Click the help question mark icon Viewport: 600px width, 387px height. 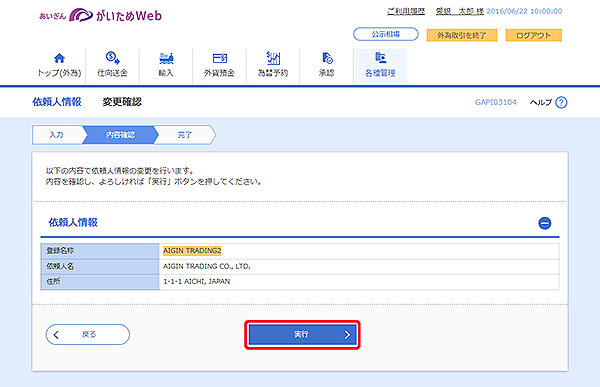561,102
